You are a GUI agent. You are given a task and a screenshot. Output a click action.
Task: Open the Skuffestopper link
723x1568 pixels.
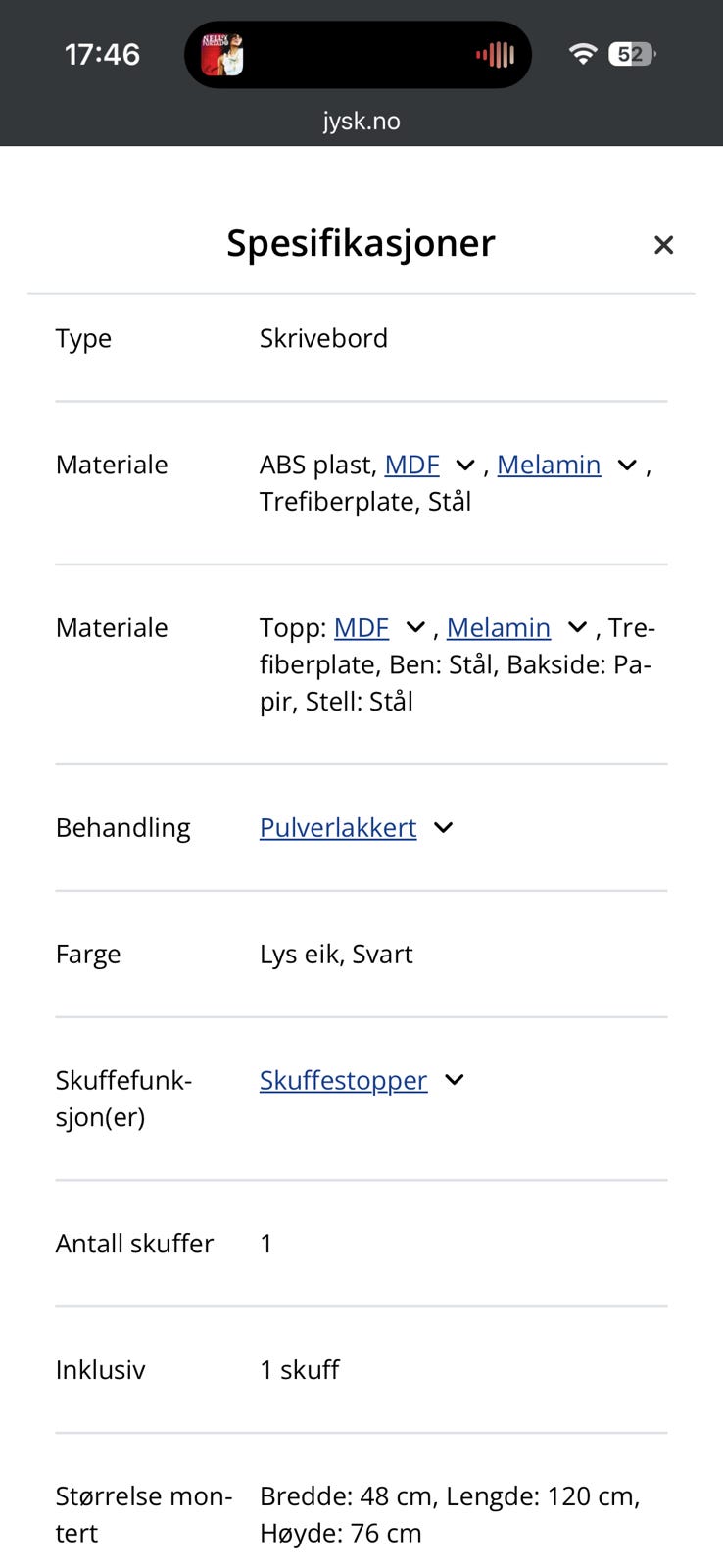pyautogui.click(x=344, y=1080)
